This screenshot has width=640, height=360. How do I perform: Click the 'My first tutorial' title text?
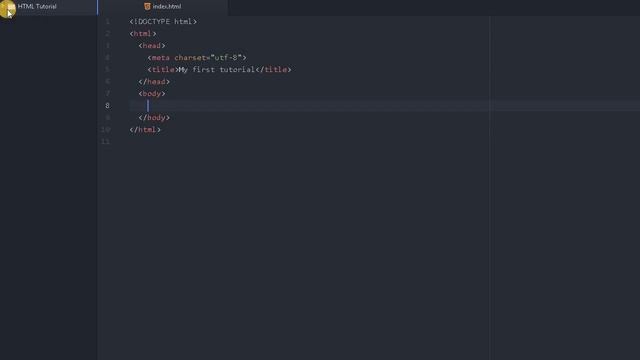coord(217,70)
